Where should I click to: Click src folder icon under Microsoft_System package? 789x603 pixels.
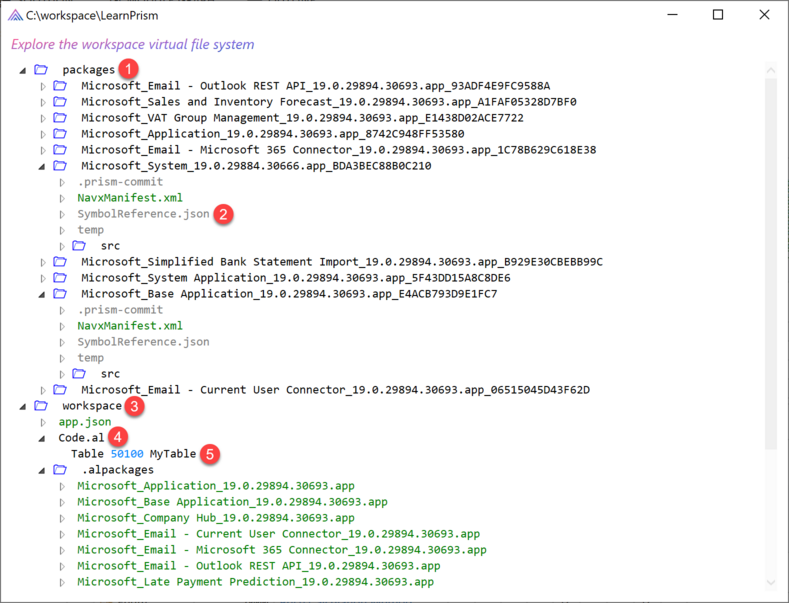79,246
